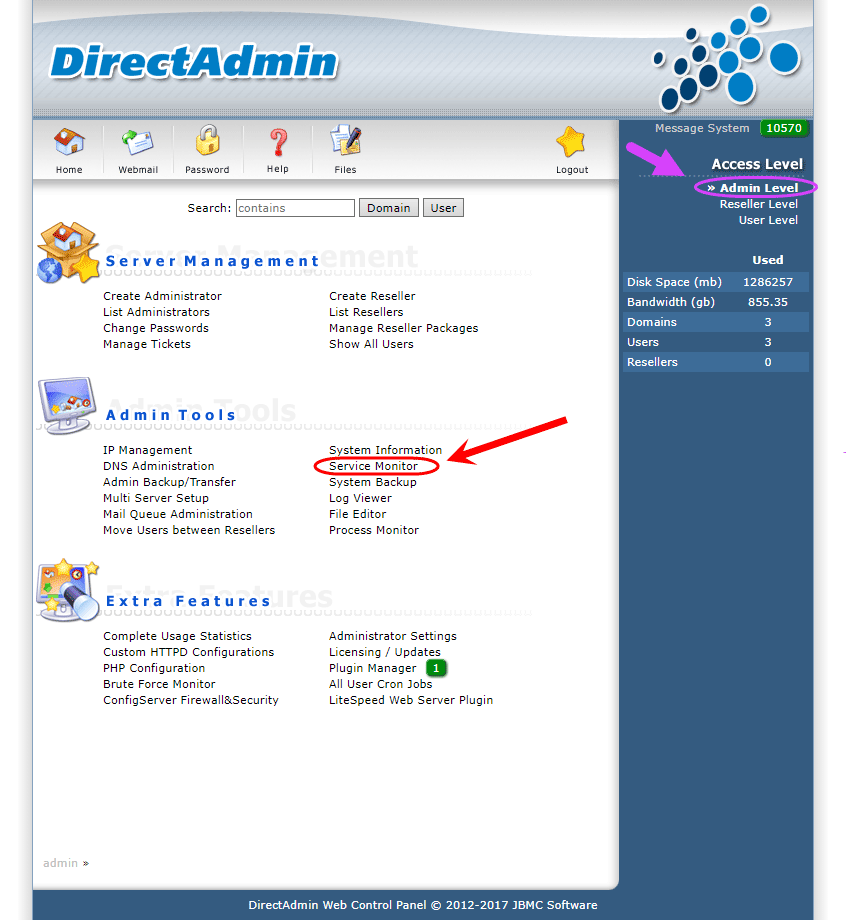The height and width of the screenshot is (920, 846).
Task: Open Log Viewer
Action: coord(360,498)
